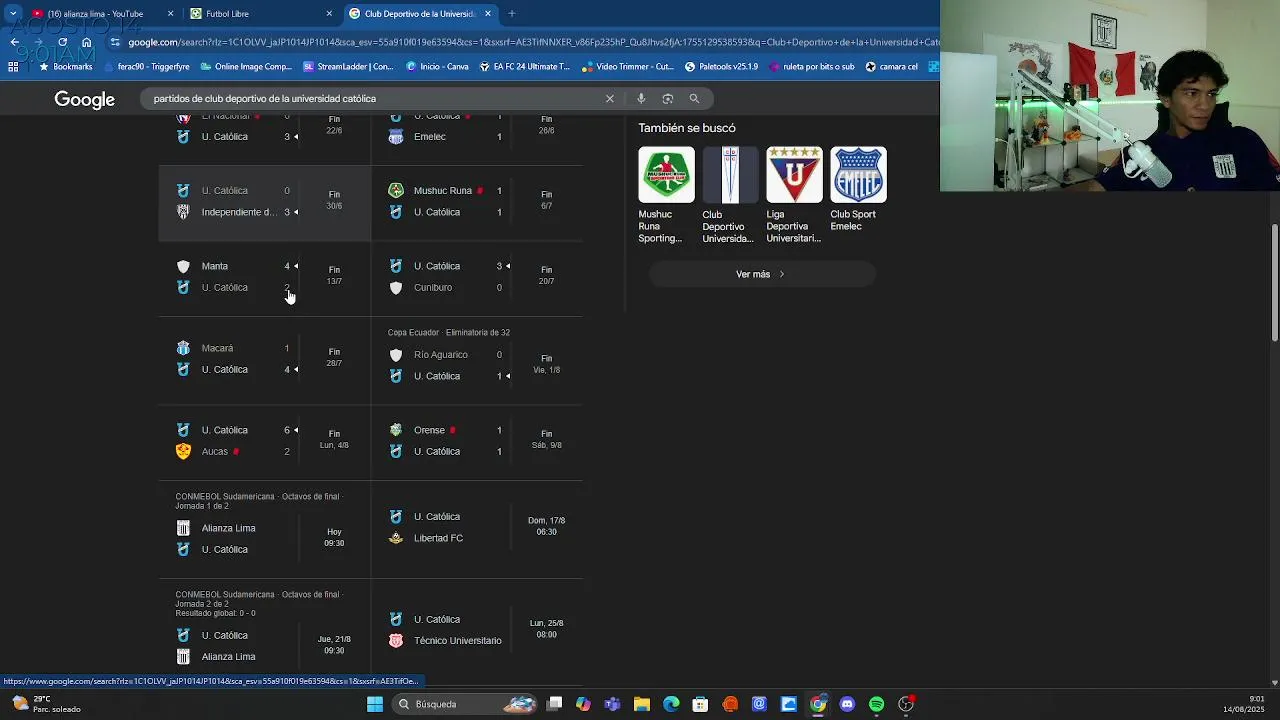Open the Independiente del Valle 3 result
The width and height of the screenshot is (1280, 720).
point(265,201)
